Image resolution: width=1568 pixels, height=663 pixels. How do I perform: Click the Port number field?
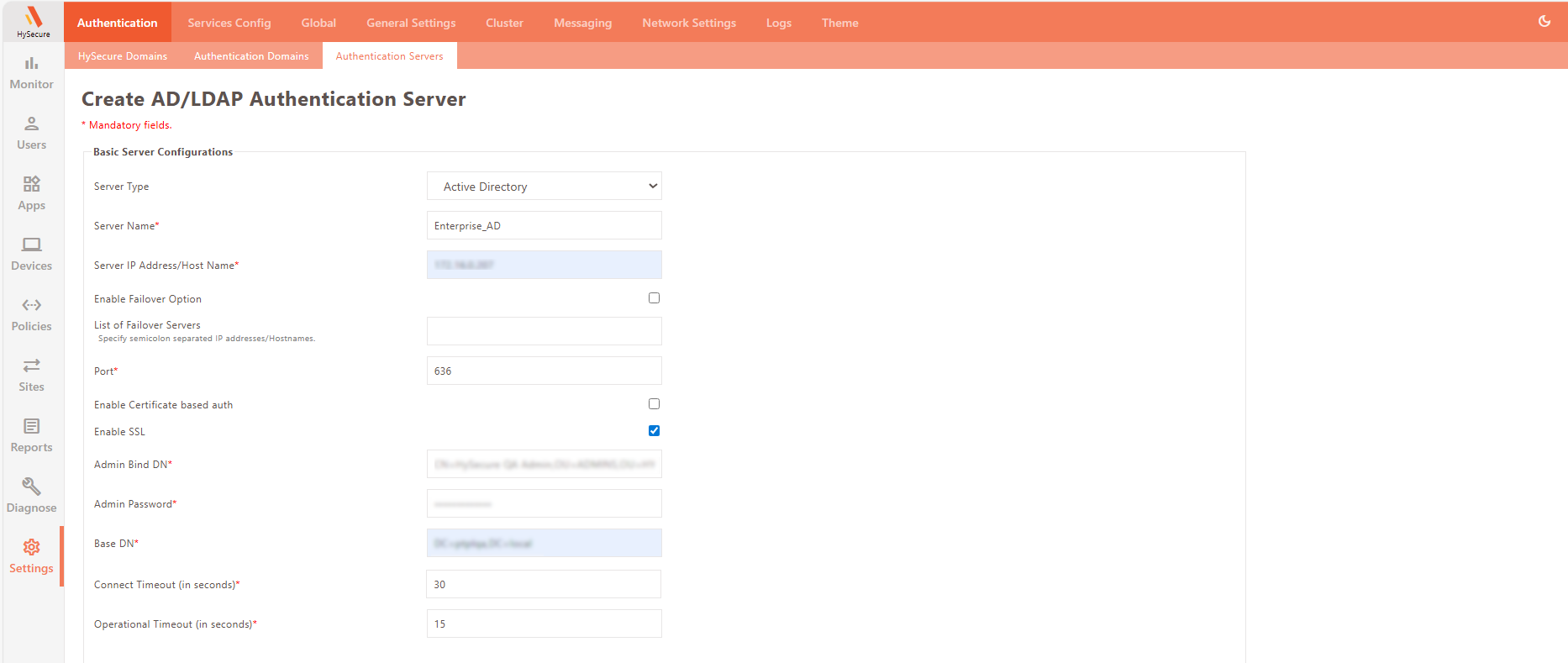coord(544,371)
